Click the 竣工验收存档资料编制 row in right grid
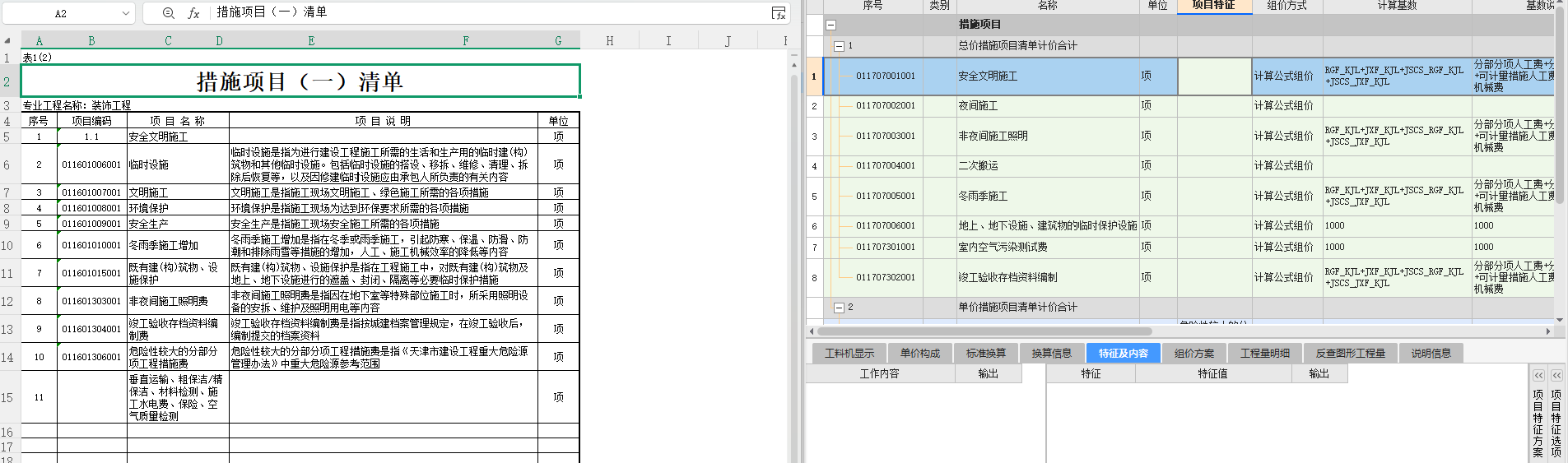This screenshot has width=1568, height=463. [x=1007, y=277]
